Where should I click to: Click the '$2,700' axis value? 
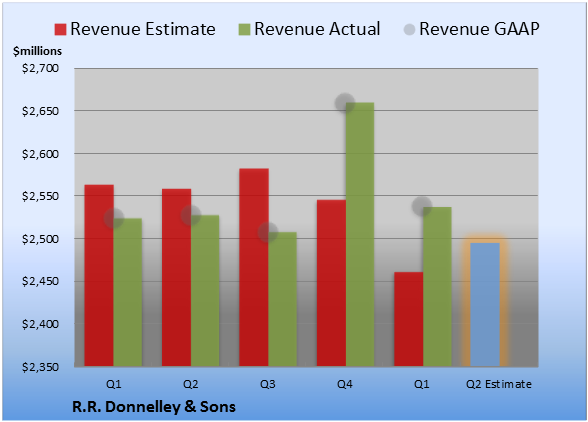[40, 68]
